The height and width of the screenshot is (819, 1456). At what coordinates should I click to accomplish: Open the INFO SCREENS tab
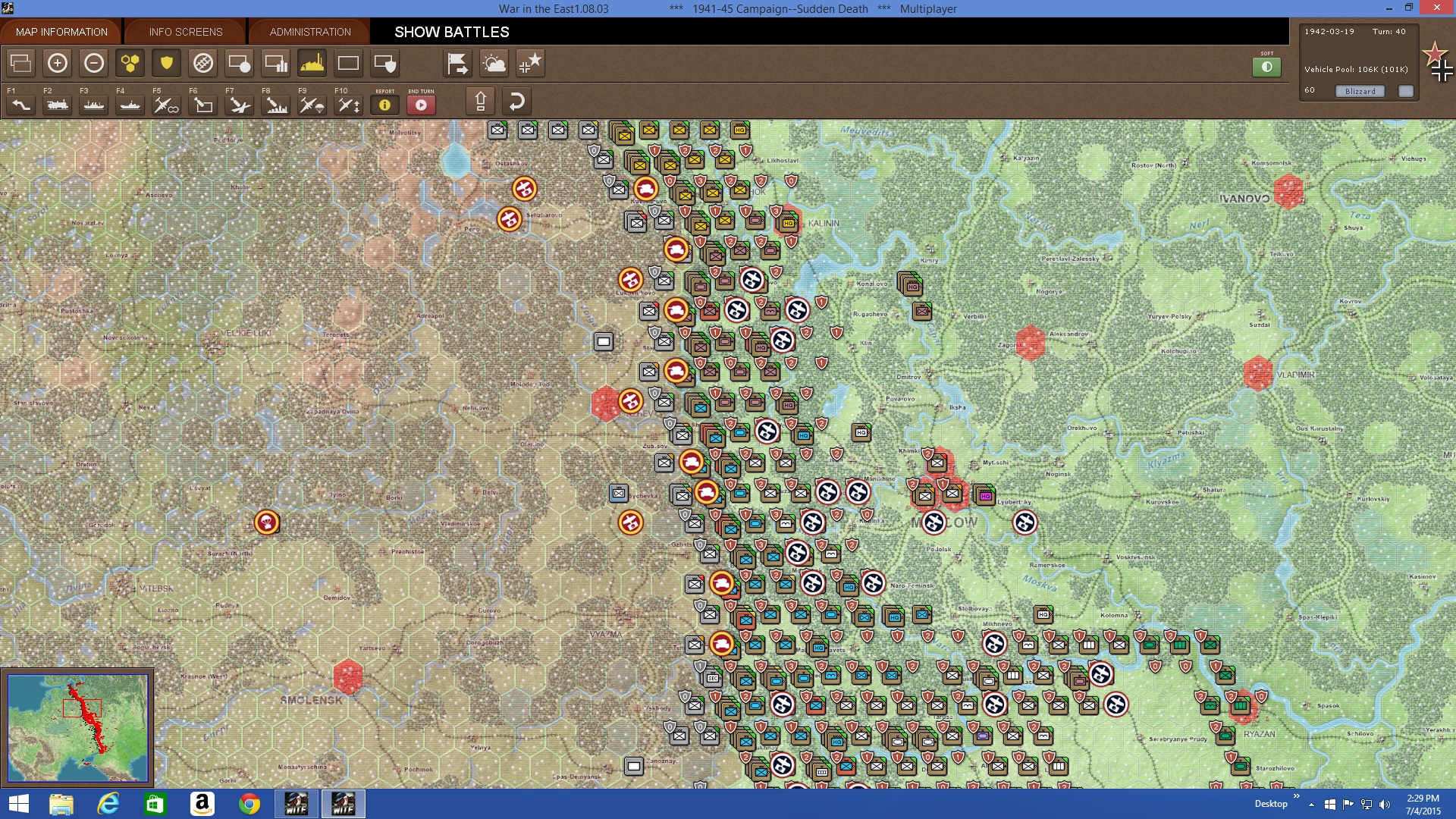pos(186,32)
